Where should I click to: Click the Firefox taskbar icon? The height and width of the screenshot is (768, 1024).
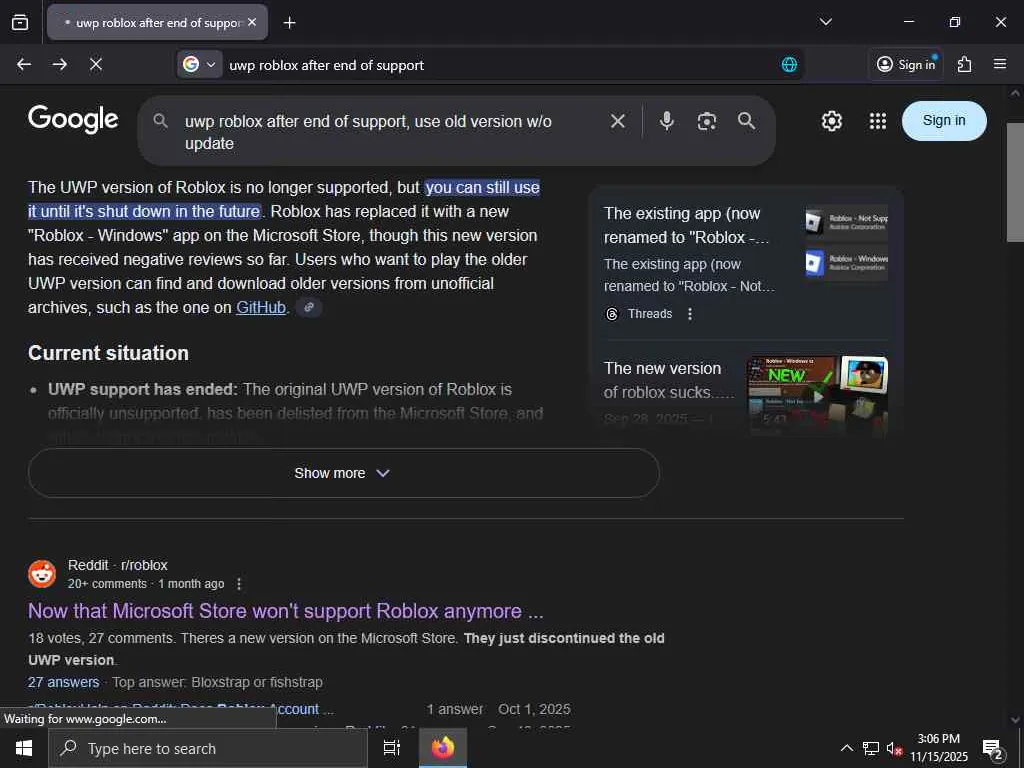[443, 748]
